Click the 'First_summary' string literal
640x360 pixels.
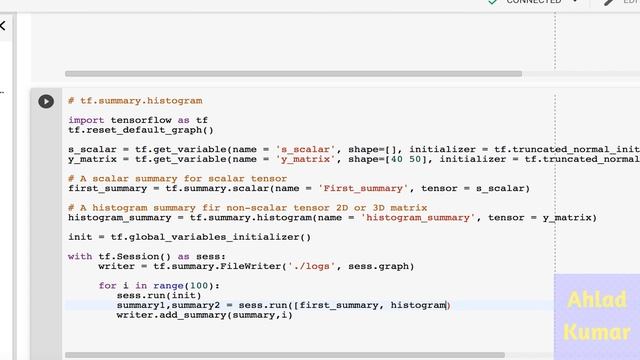363,189
